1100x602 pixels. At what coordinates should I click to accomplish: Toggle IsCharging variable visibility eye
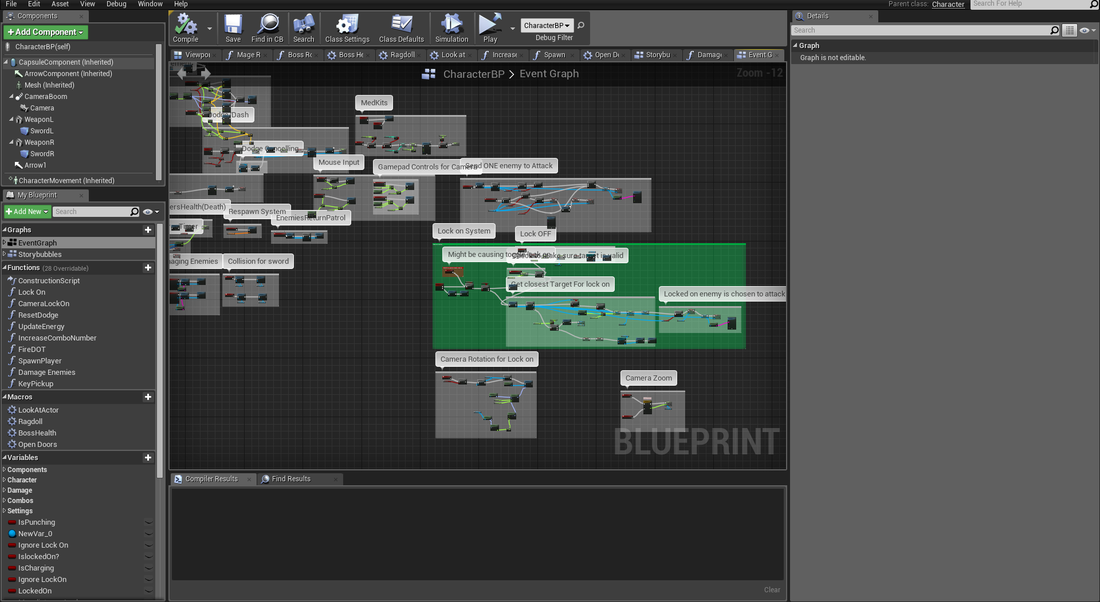tap(148, 568)
